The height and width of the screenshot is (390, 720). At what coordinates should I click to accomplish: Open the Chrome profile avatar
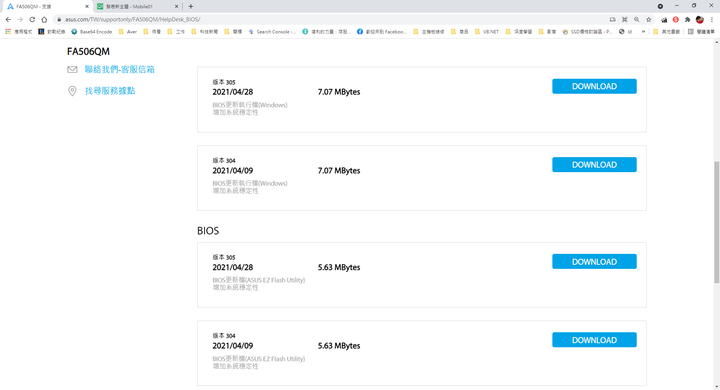click(x=700, y=20)
